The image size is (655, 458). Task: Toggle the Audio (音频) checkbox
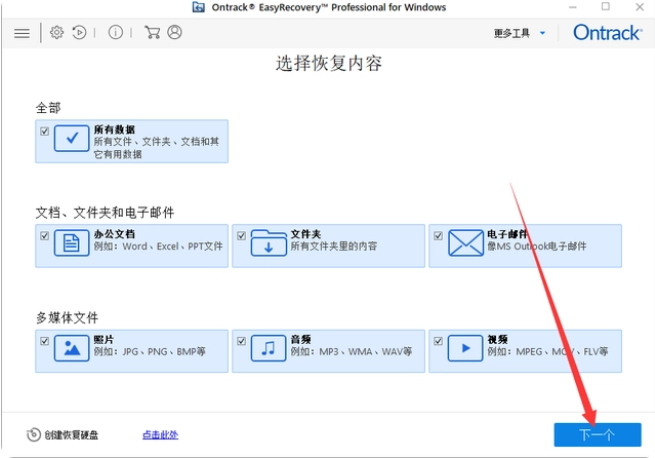(241, 341)
